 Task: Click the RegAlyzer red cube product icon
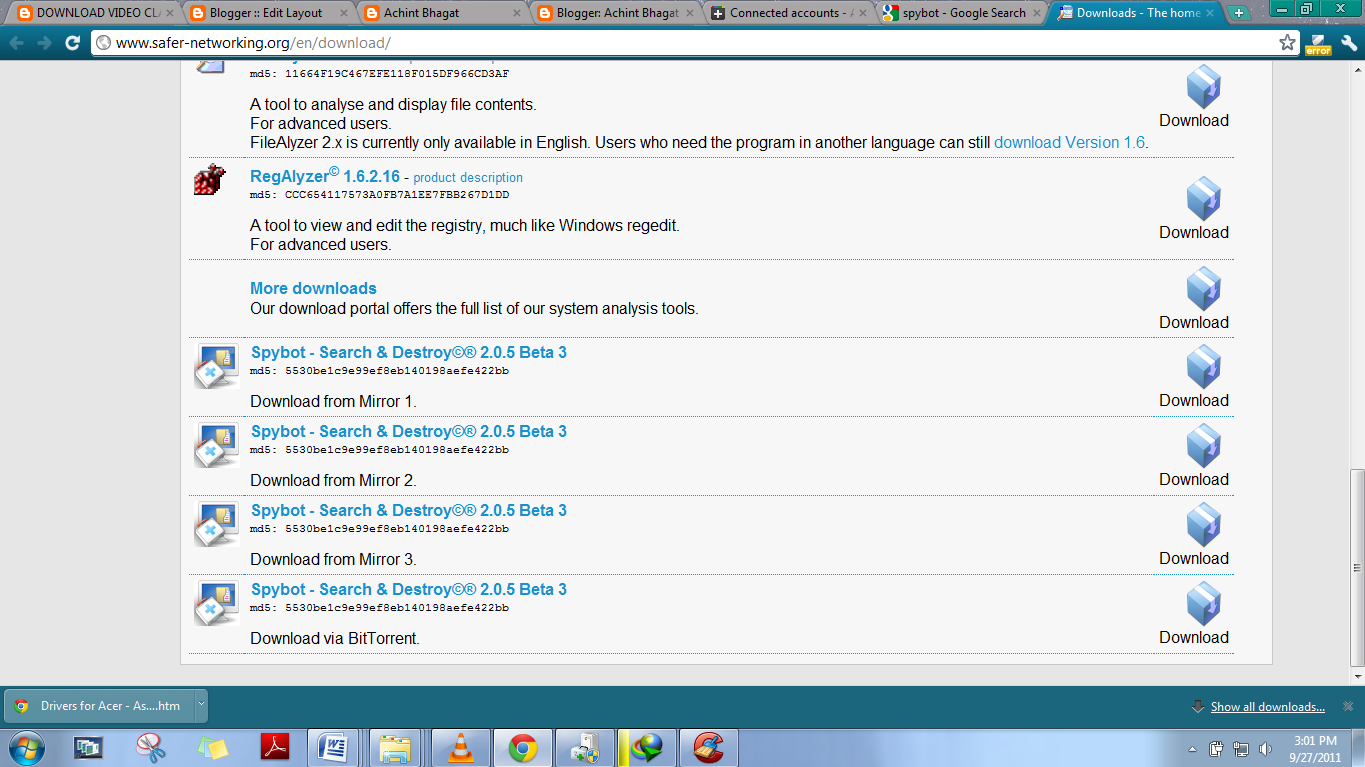210,180
